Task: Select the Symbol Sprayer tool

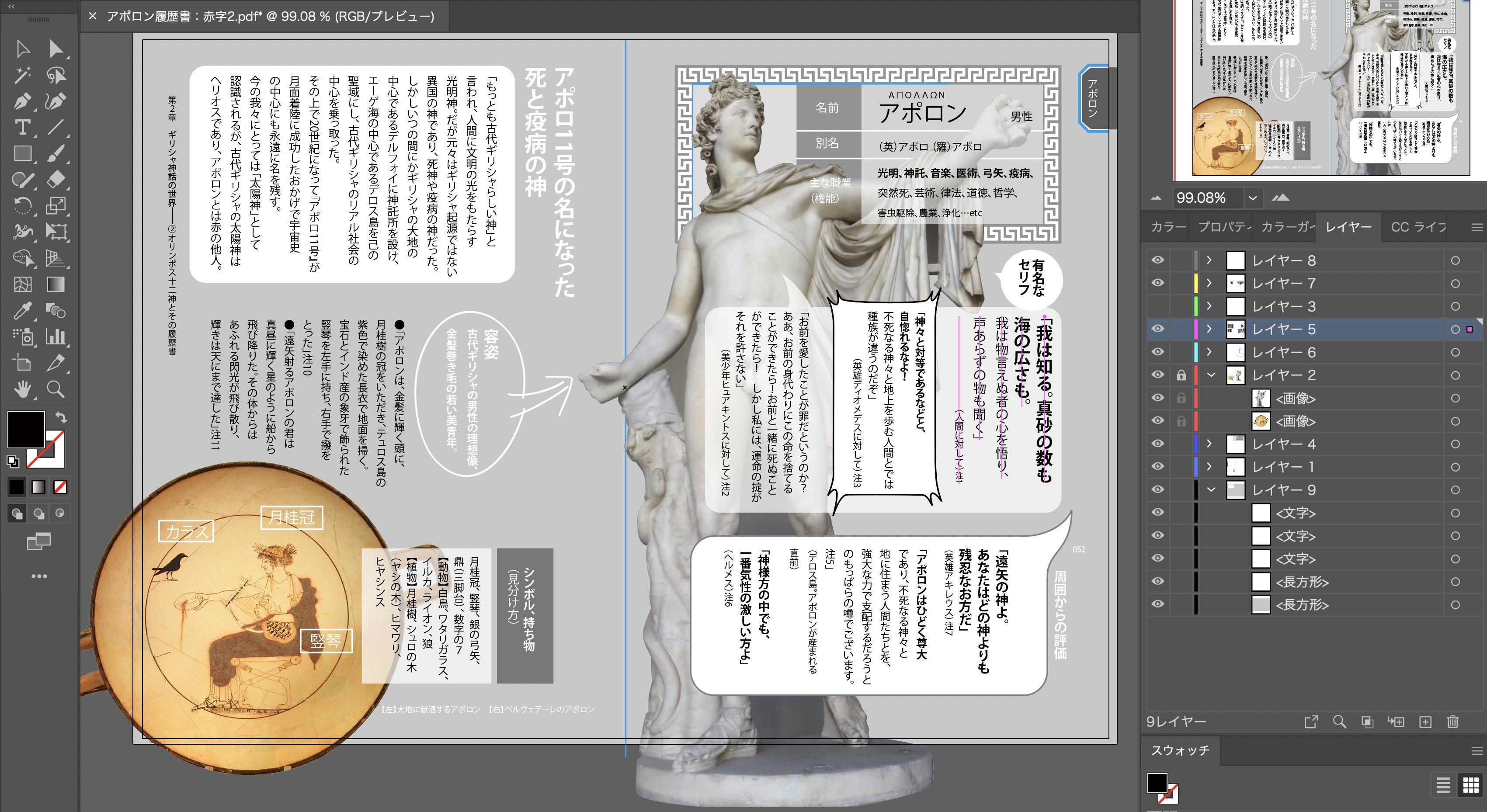Action: pyautogui.click(x=23, y=337)
